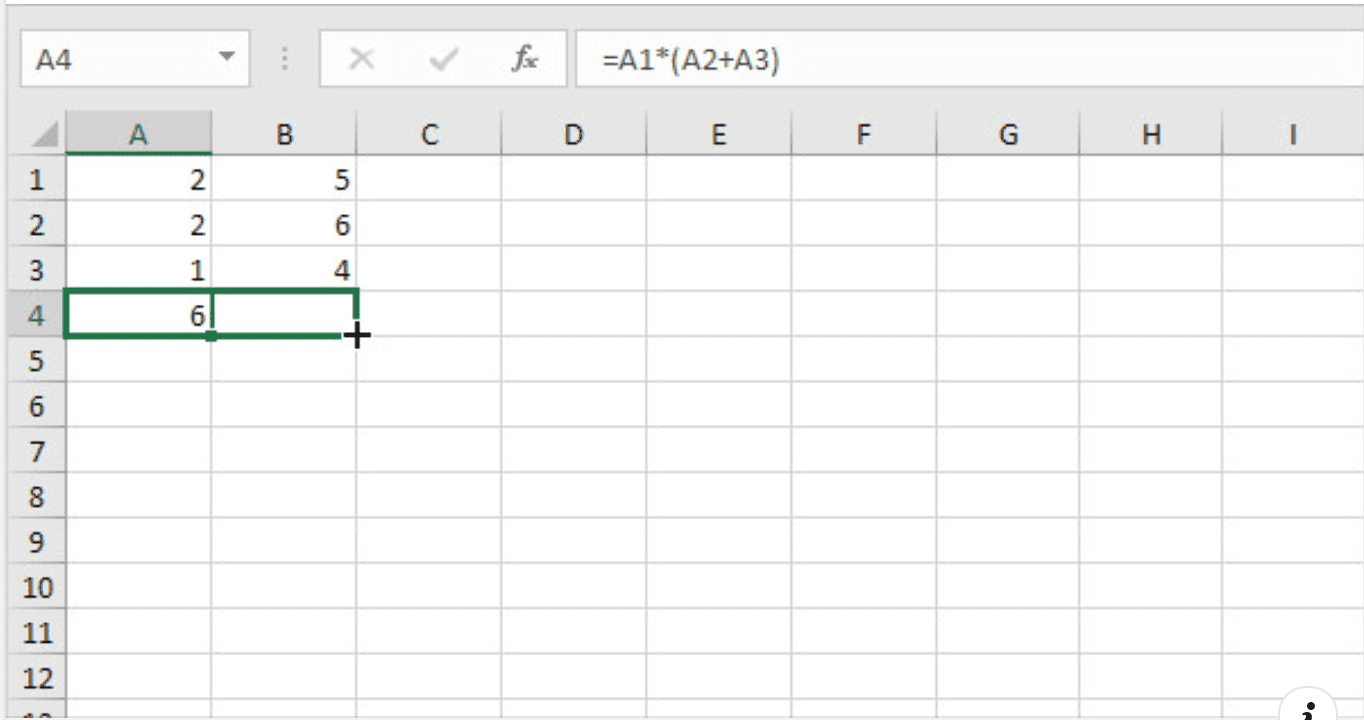The image size is (1364, 720).
Task: Click the formula bar resize dots handle
Action: click(285, 60)
